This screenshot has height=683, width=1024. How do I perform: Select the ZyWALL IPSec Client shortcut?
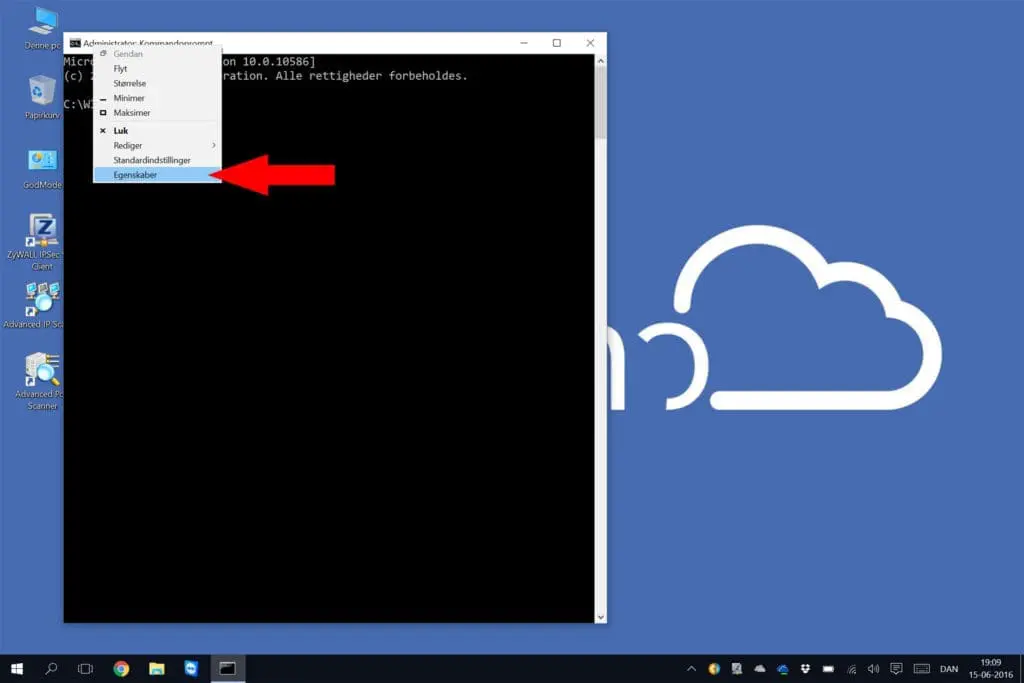(x=42, y=231)
